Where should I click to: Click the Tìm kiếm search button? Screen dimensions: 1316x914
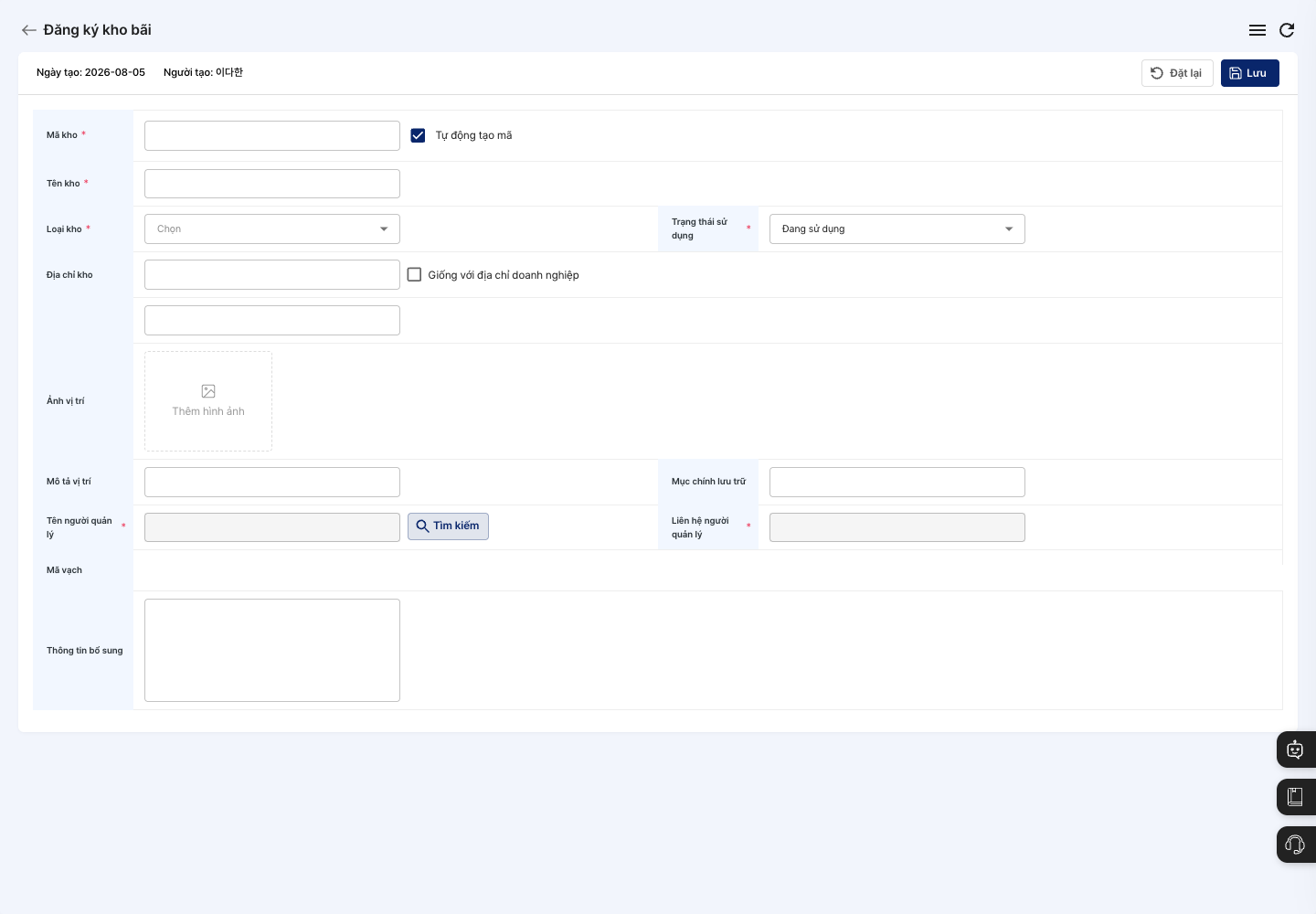click(x=448, y=526)
